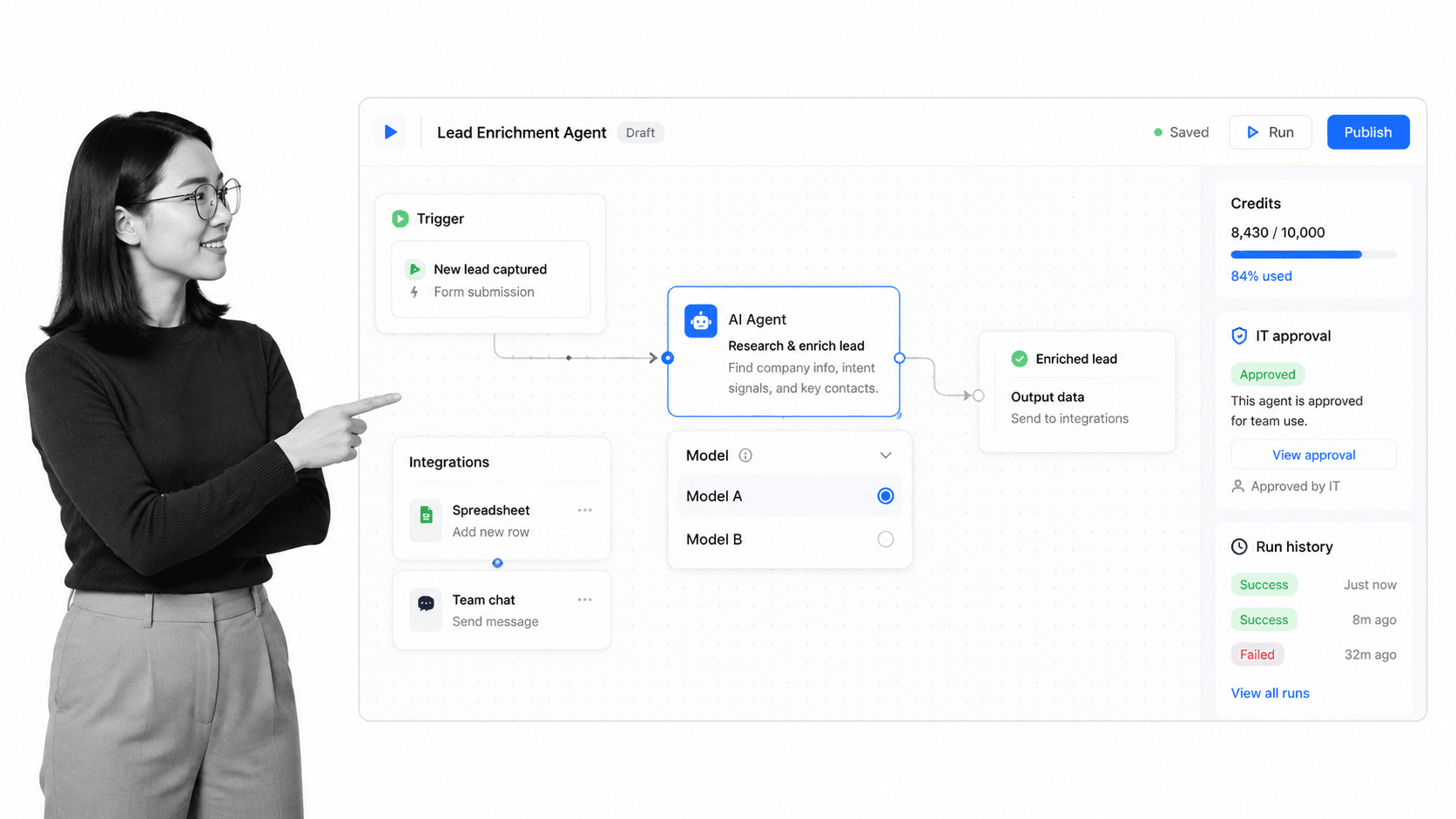
Task: Click the Publish button
Action: [x=1368, y=132]
